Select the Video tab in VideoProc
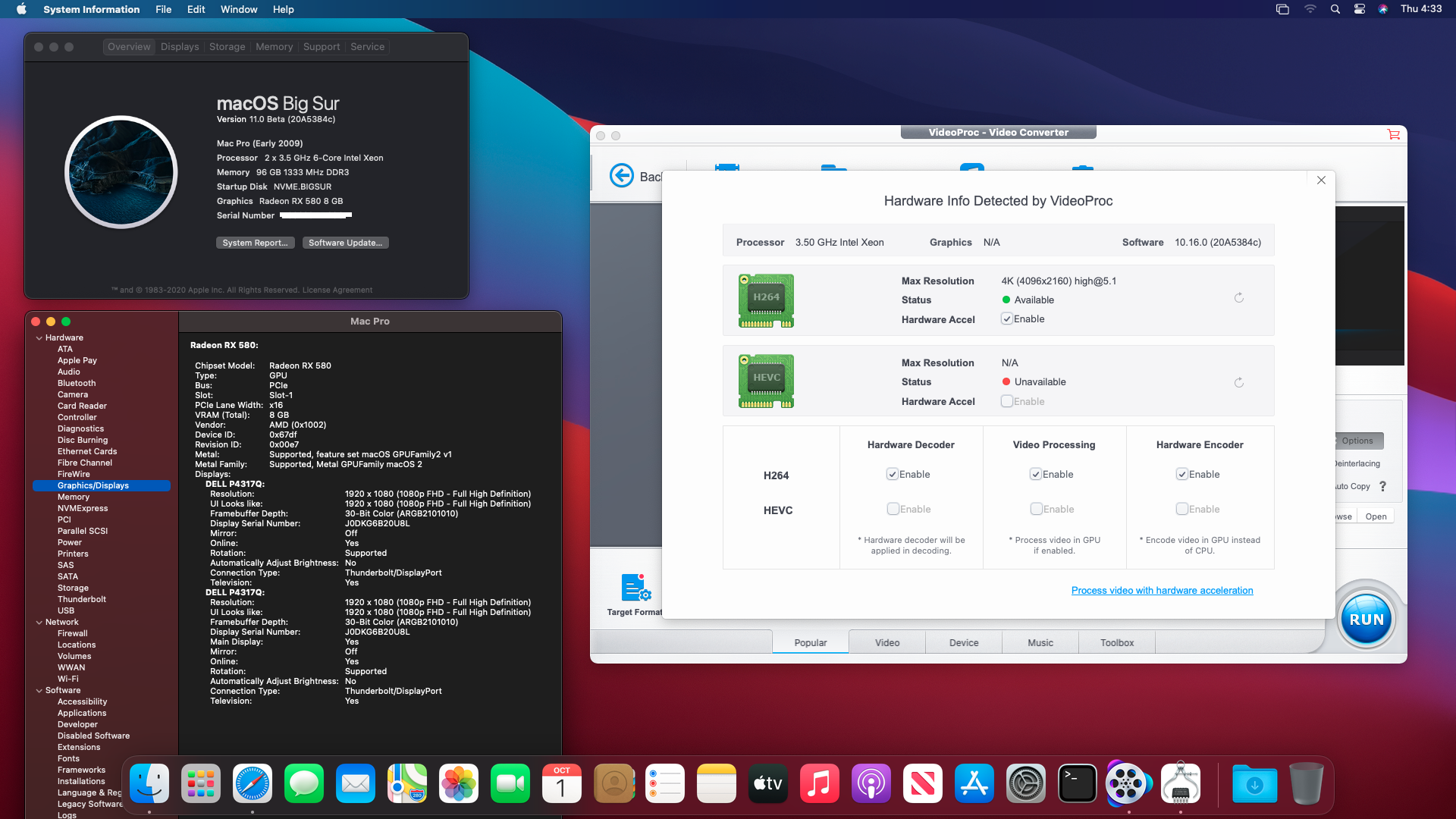 [887, 642]
